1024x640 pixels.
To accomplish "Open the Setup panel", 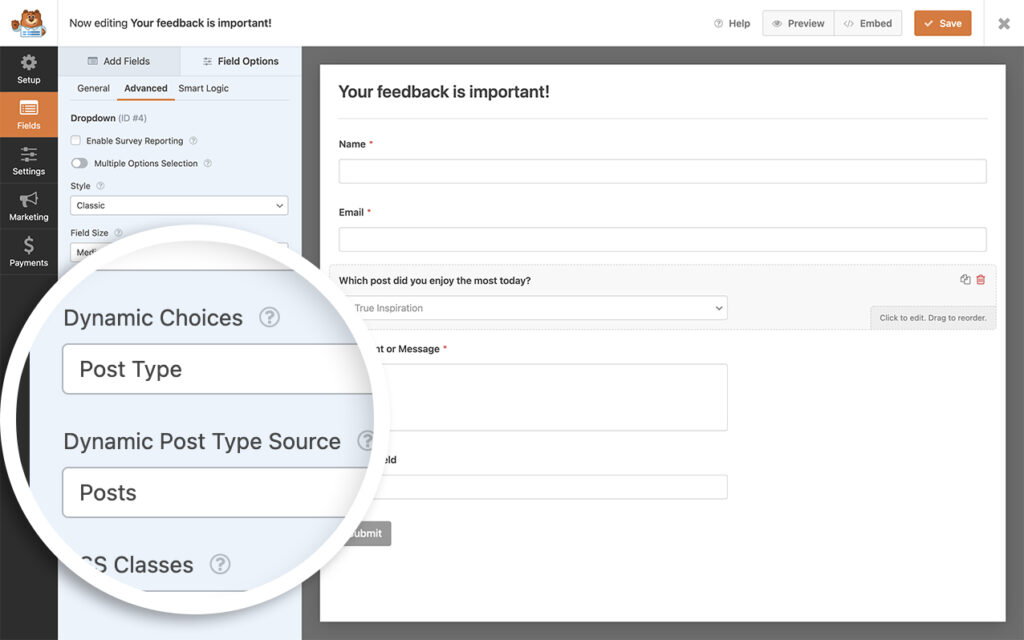I will pos(29,69).
